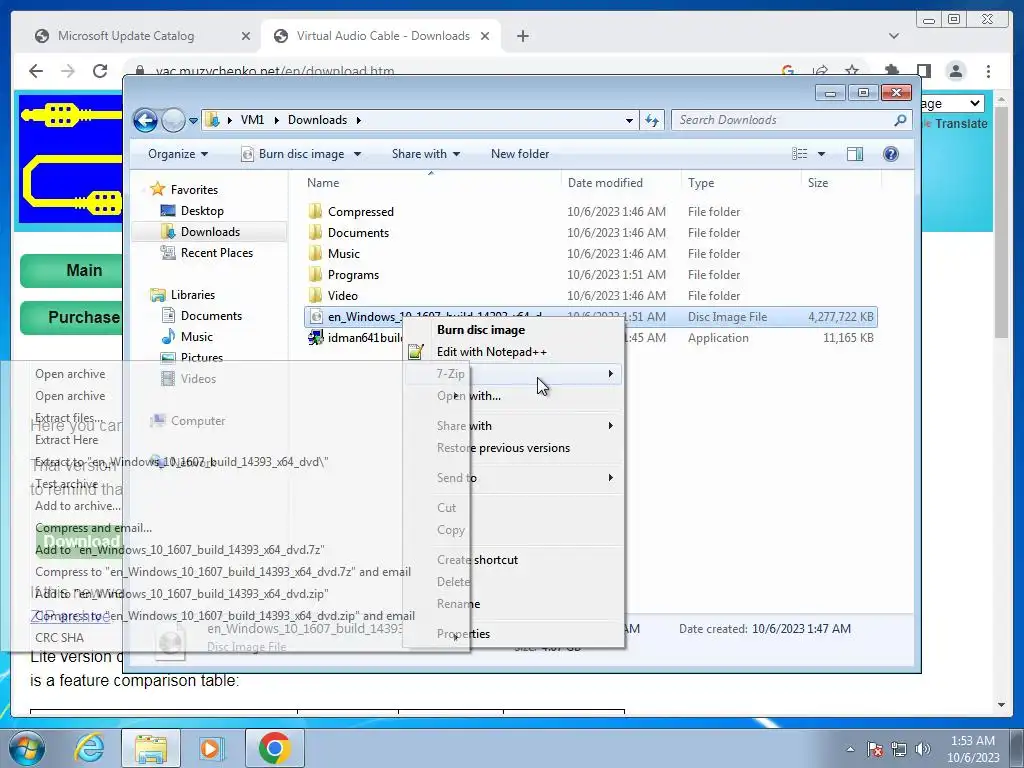This screenshot has width=1024, height=768.
Task: Open the Share with toolbar menu
Action: pyautogui.click(x=426, y=154)
